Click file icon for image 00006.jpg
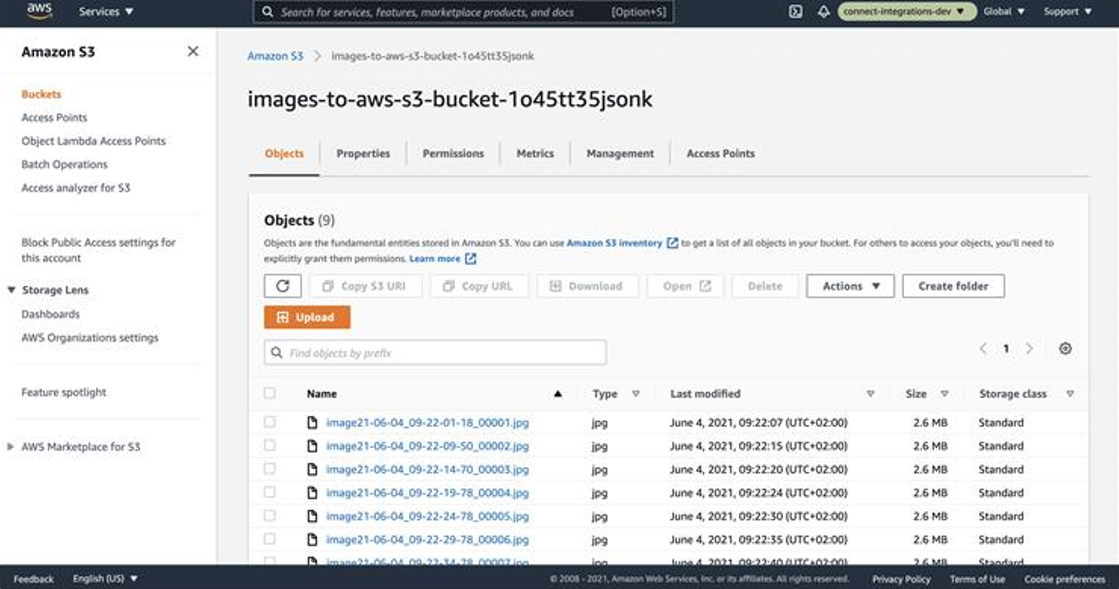This screenshot has height=589, width=1119. click(x=312, y=540)
